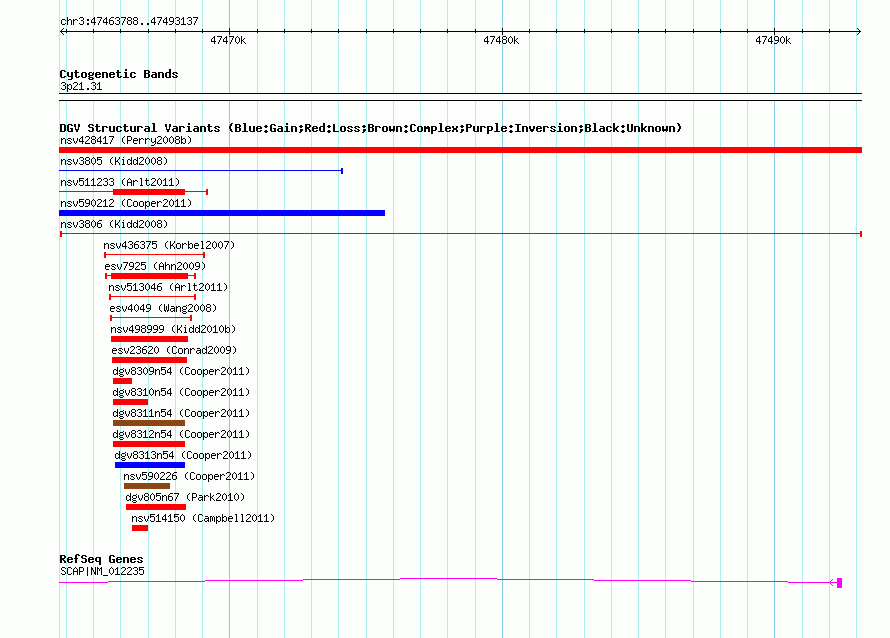Image resolution: width=890 pixels, height=638 pixels.
Task: Click the nsv3805 (Kidd2008) label
Action: point(114,161)
